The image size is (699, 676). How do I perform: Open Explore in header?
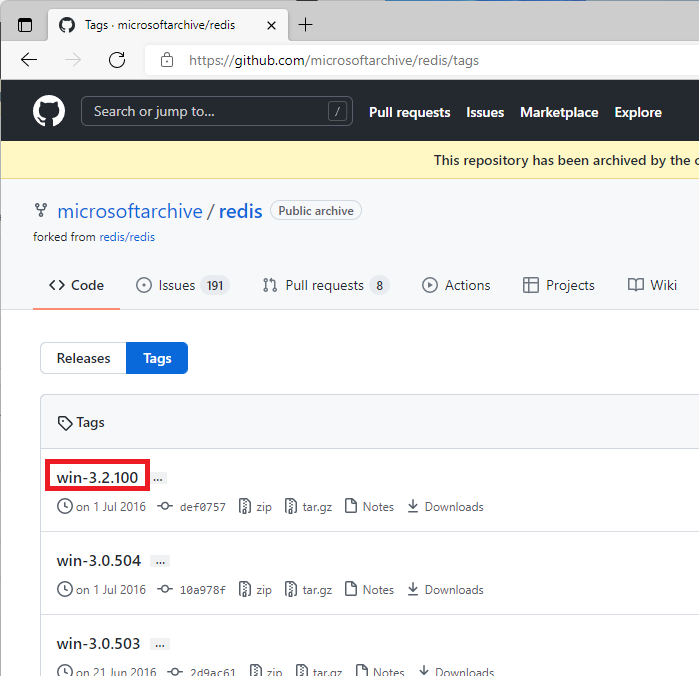pos(638,112)
